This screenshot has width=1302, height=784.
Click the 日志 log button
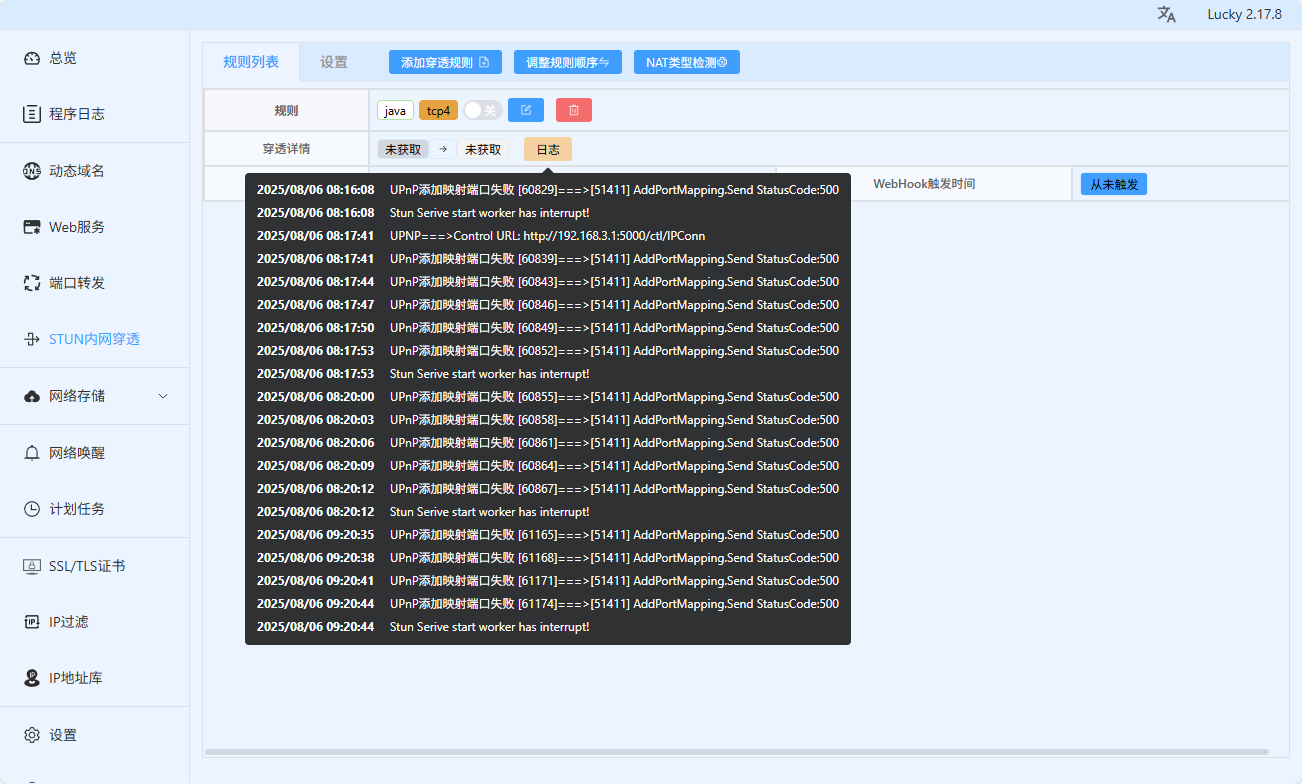click(x=548, y=149)
